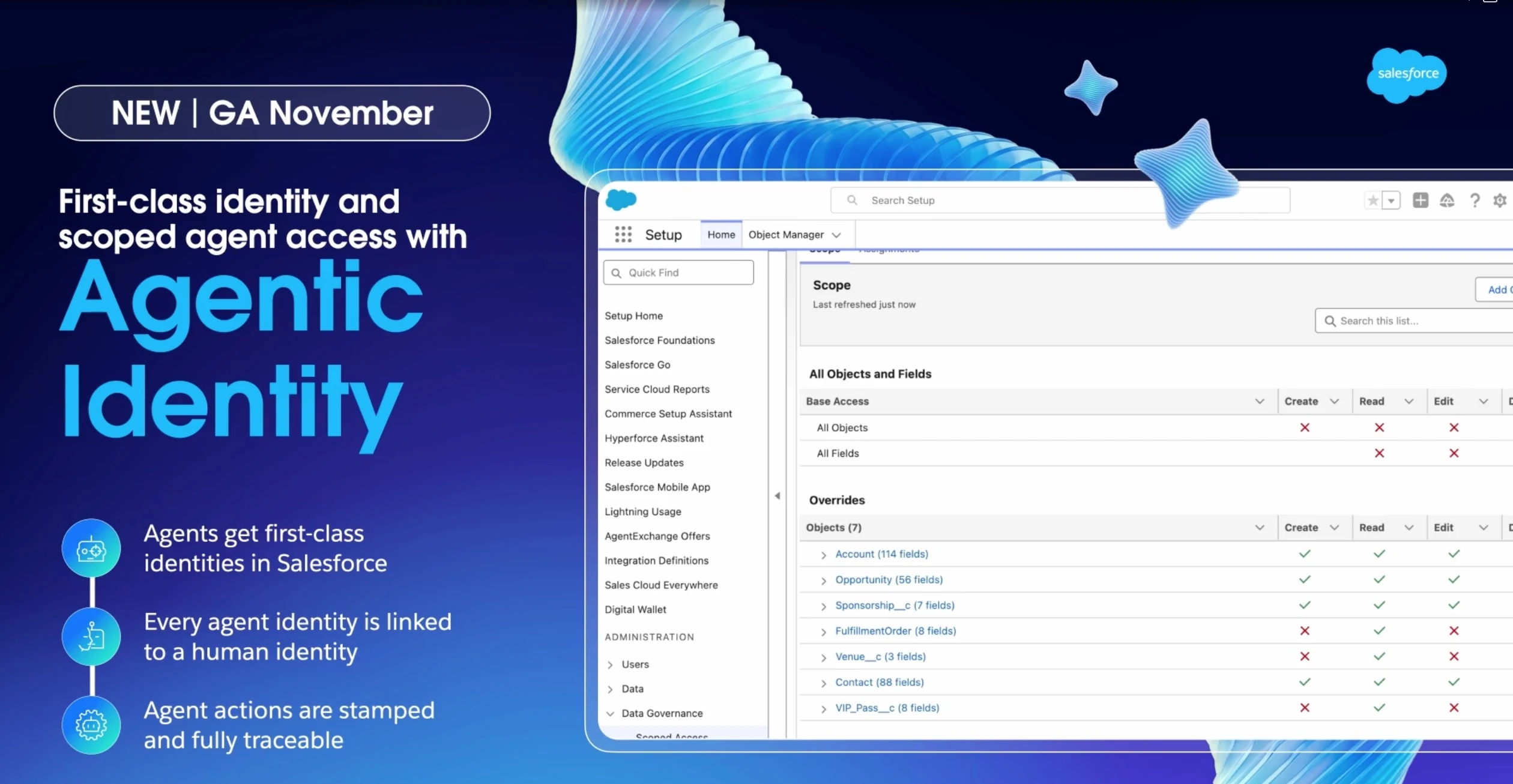The height and width of the screenshot is (784, 1513).
Task: Toggle Read access for Venue__c
Action: [1379, 657]
